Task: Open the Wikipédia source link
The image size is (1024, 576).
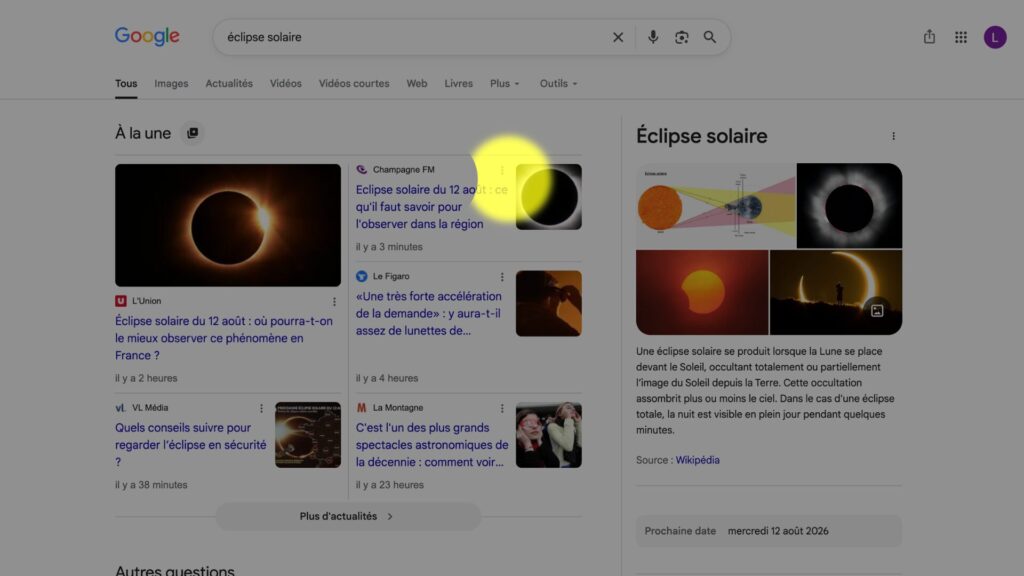Action: [x=697, y=460]
